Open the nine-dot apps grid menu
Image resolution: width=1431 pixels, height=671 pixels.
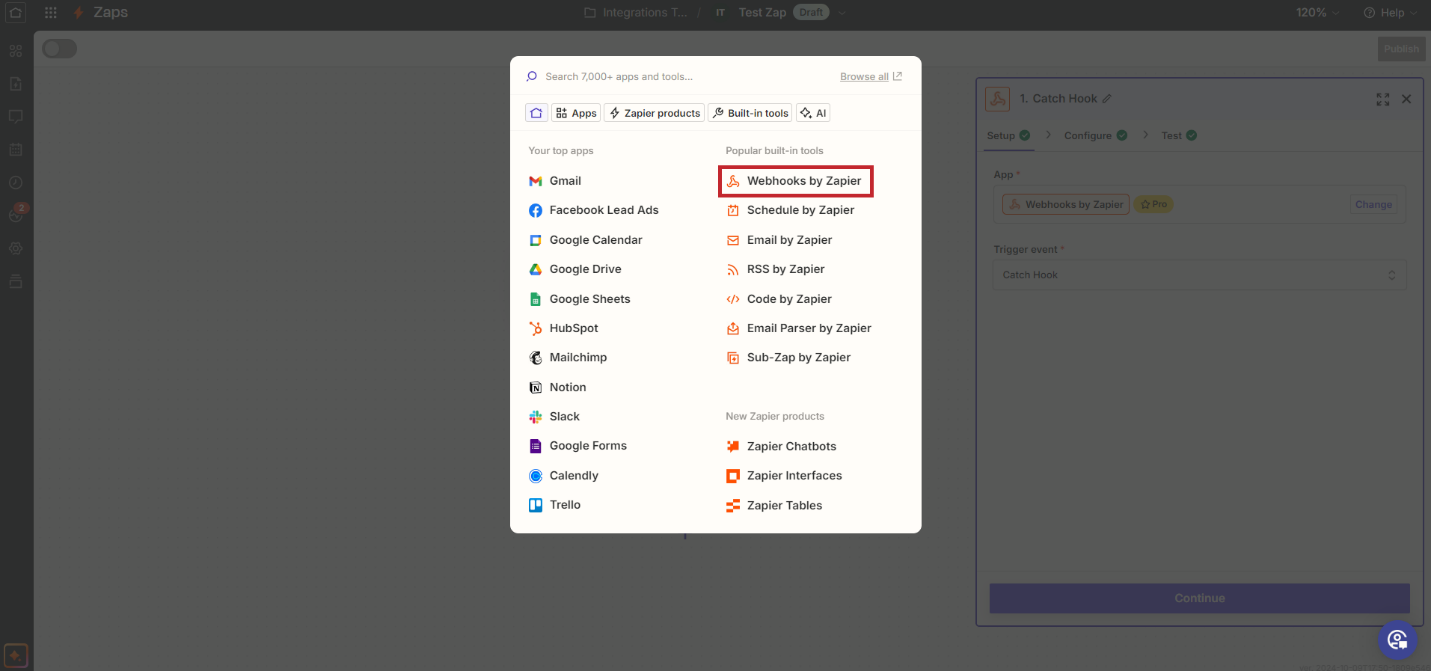pyautogui.click(x=51, y=13)
